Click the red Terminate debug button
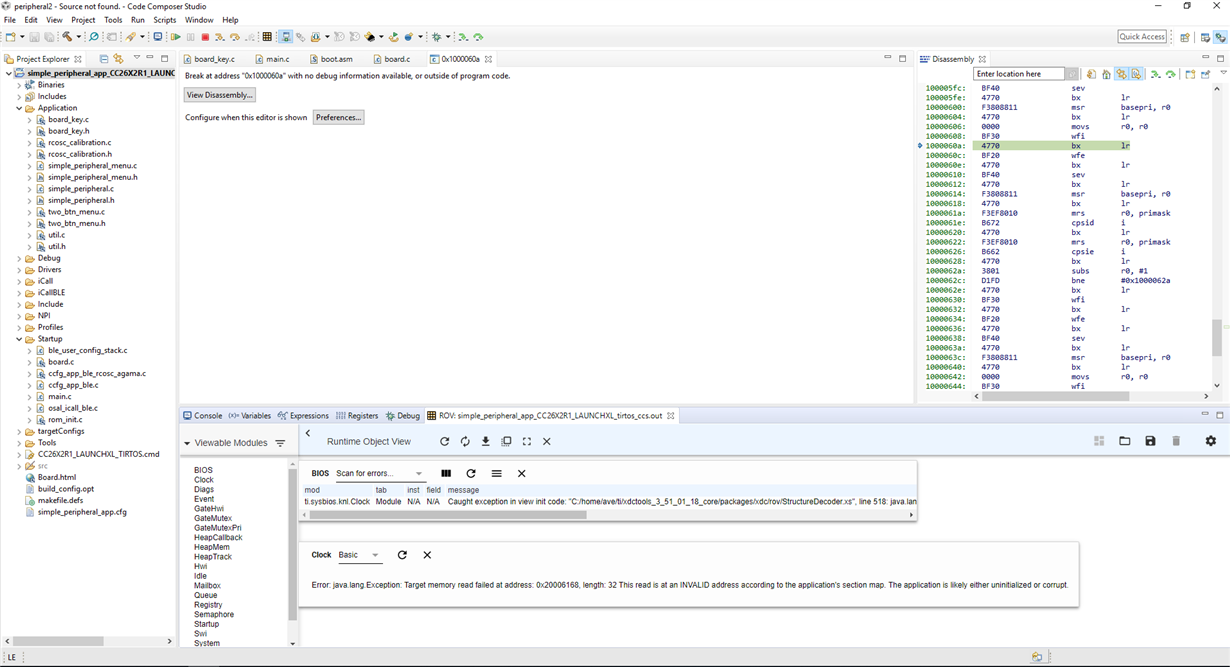This screenshot has height=667, width=1230. 205,37
